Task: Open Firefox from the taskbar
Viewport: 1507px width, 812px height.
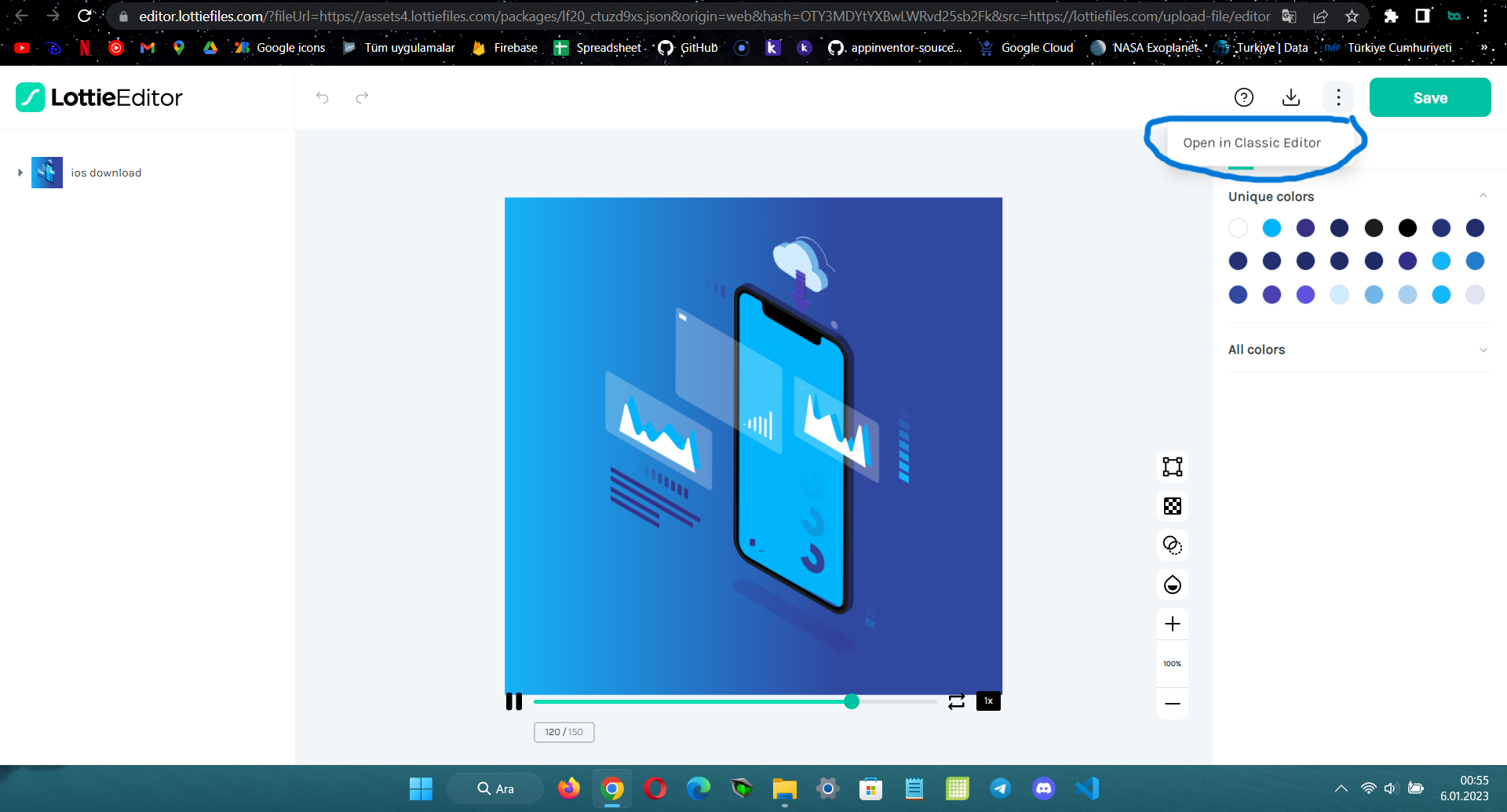Action: (x=569, y=788)
